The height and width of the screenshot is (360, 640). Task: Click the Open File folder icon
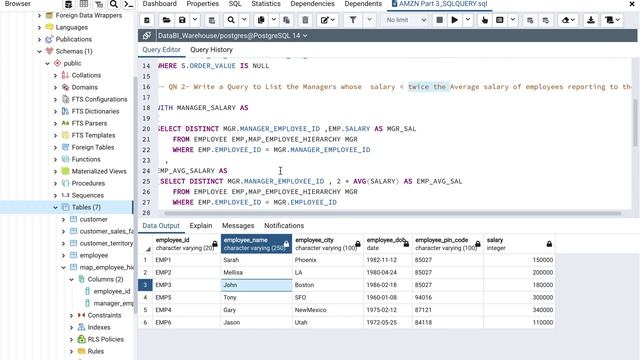tap(167, 20)
